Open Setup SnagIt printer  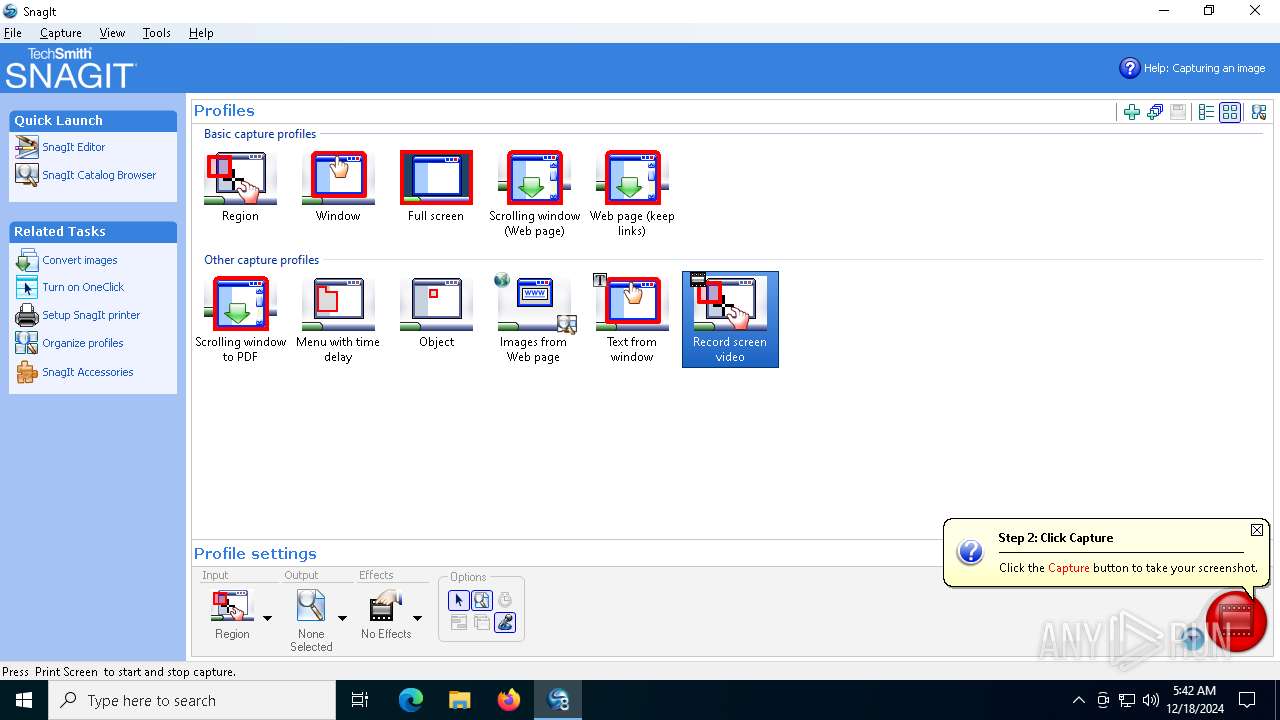pyautogui.click(x=91, y=315)
